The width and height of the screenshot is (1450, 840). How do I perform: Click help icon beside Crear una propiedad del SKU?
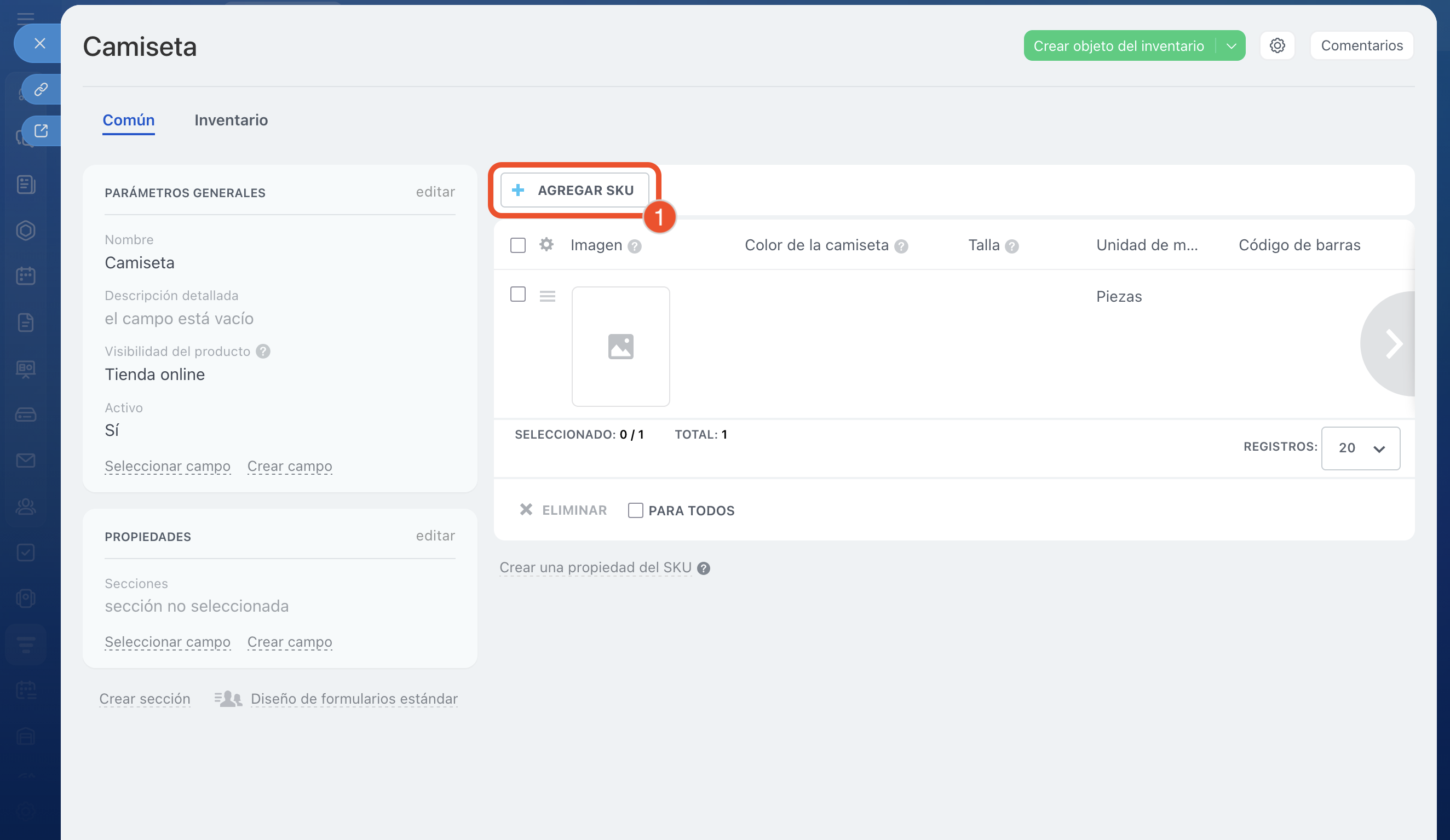coord(703,568)
